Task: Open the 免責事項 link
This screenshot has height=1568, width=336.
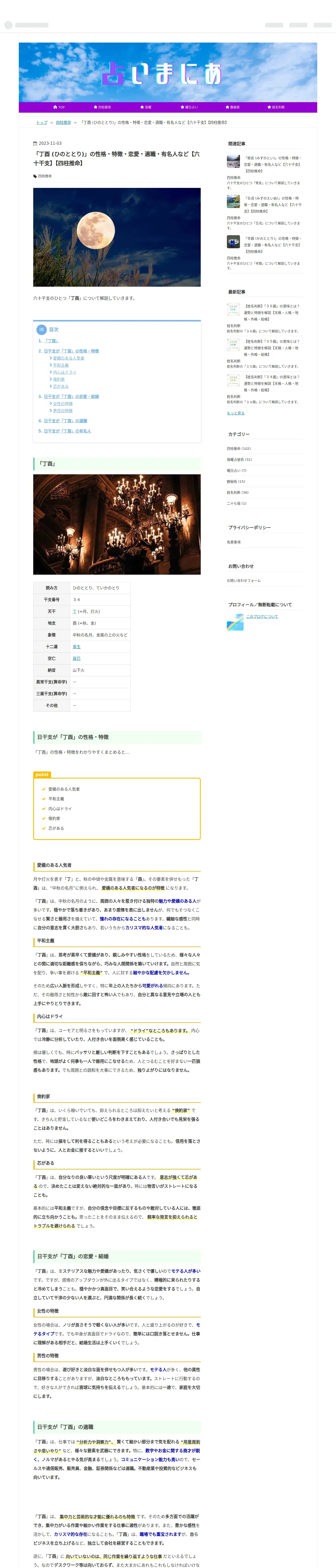Action: pos(234,542)
